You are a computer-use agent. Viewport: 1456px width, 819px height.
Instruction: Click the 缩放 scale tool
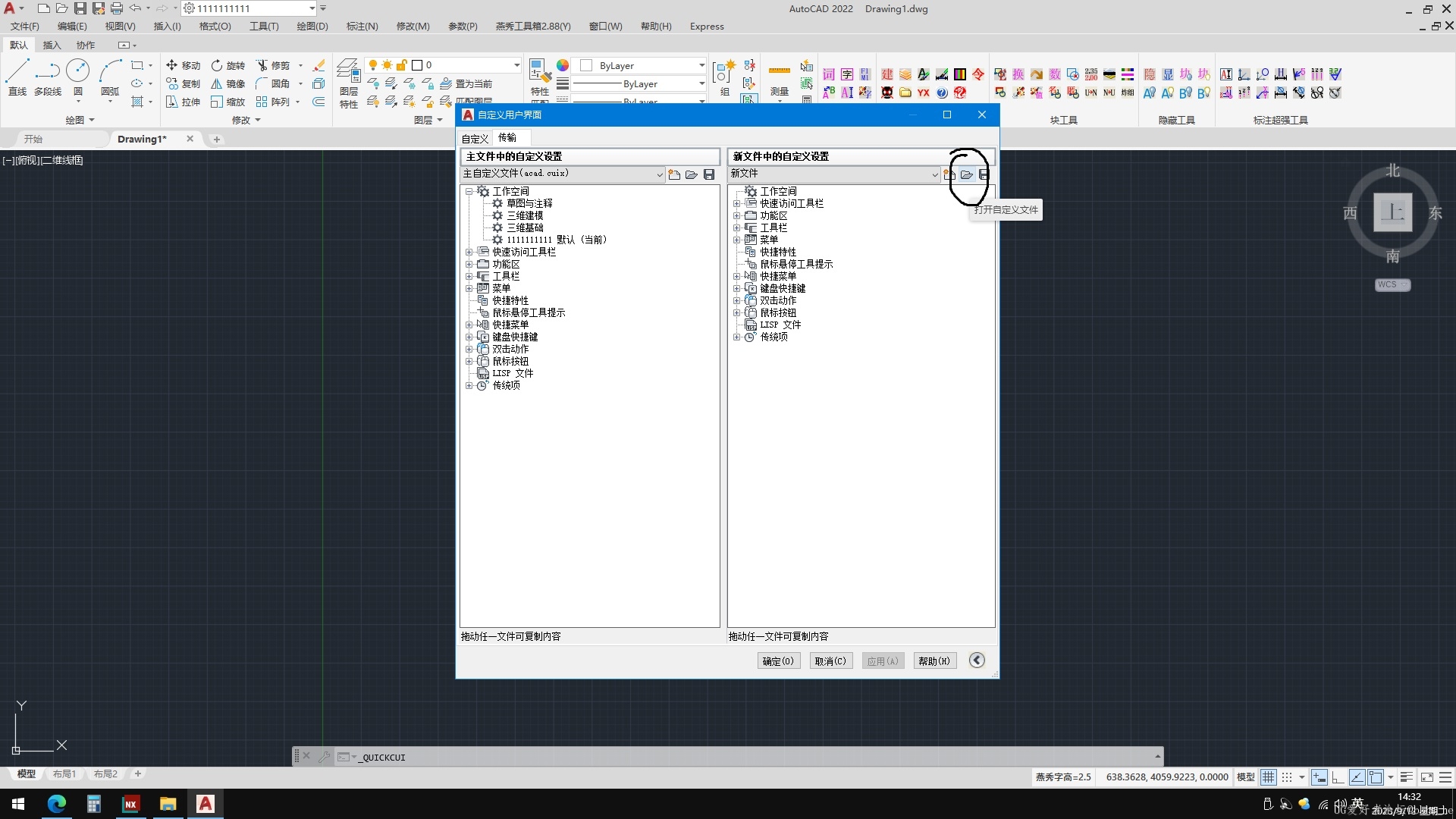[x=228, y=102]
